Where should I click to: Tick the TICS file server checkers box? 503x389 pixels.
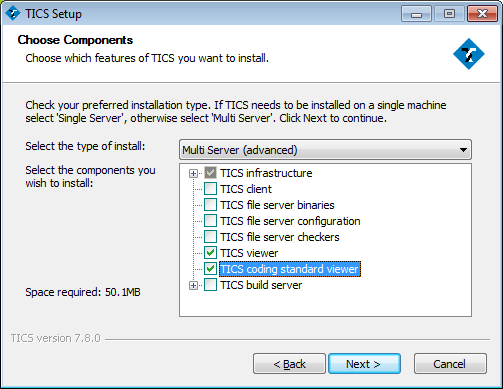[210, 237]
